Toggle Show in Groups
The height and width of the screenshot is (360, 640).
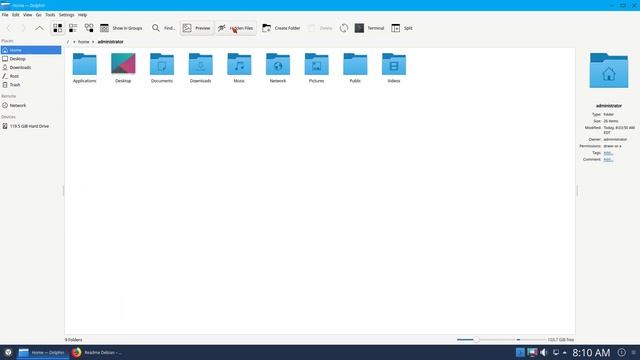coord(121,28)
